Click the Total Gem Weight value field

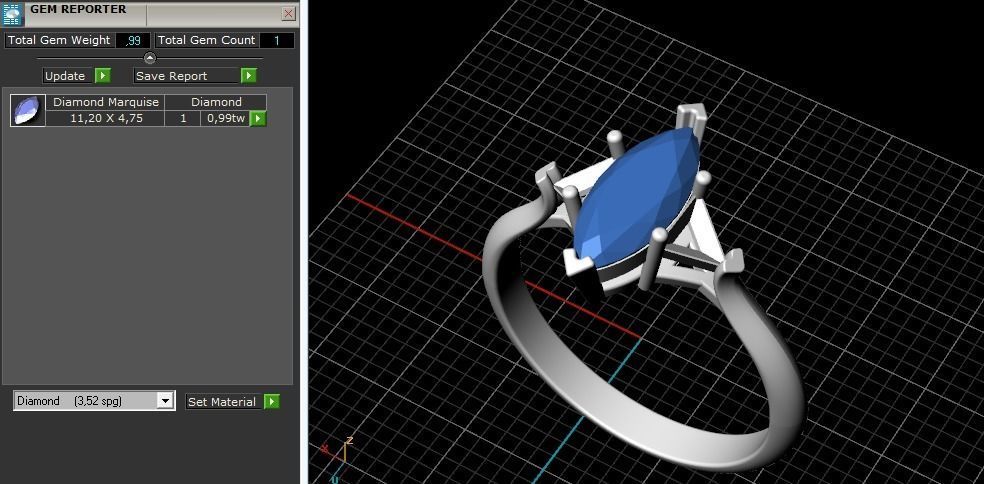133,40
